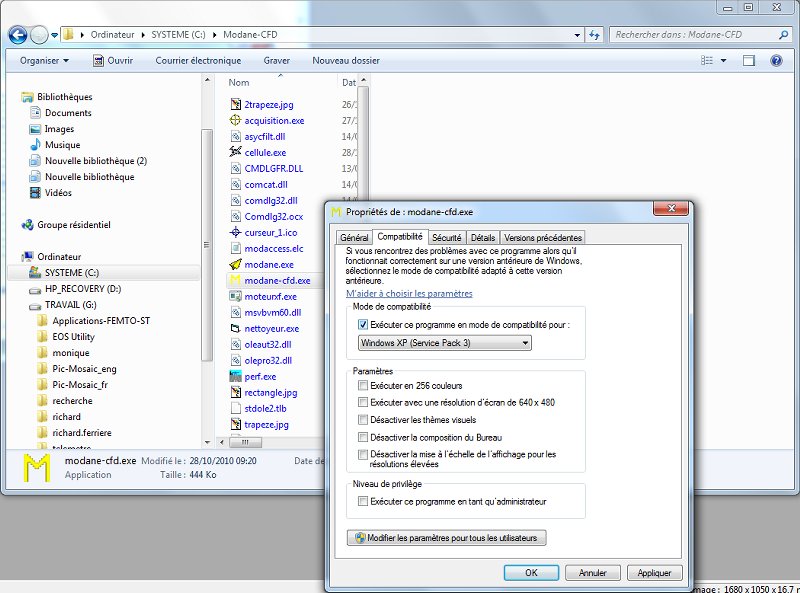
Task: Select the EOS Utility folder
Action: [73, 336]
